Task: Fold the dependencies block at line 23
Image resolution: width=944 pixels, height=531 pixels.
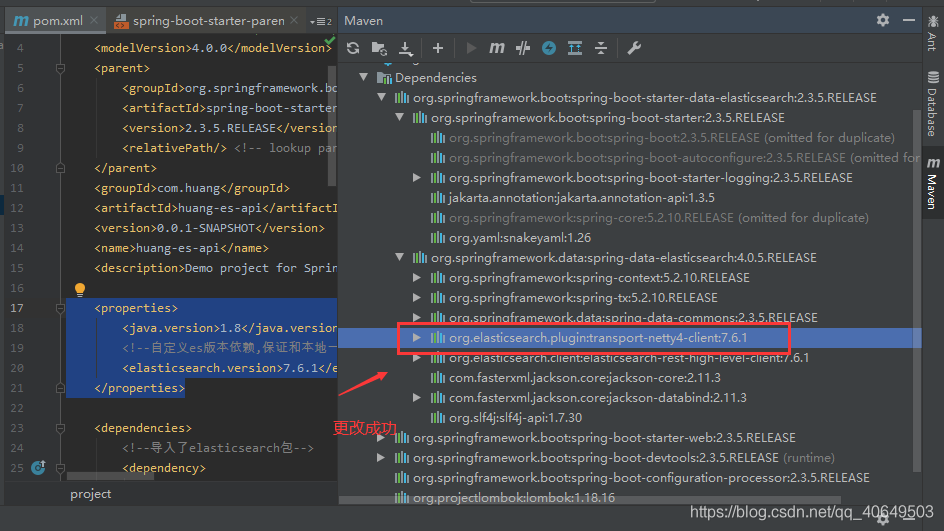Action: pos(60,428)
